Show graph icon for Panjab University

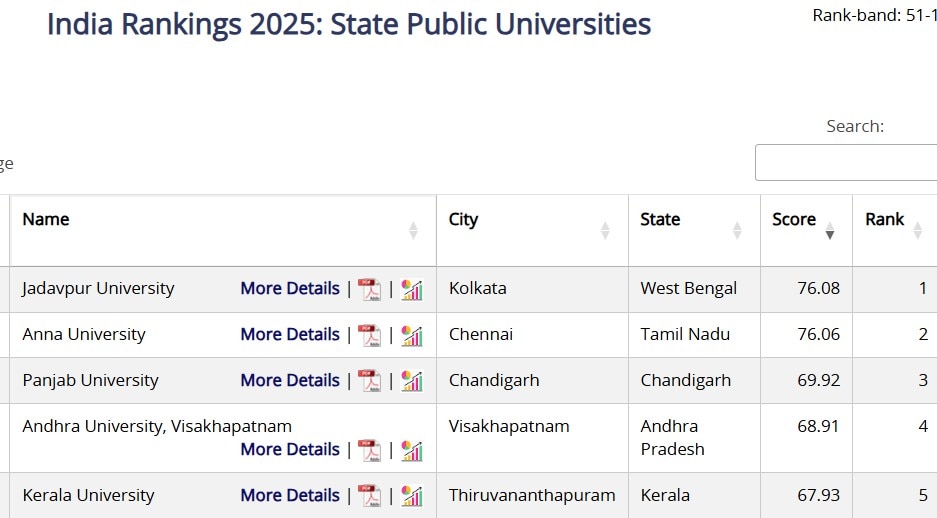click(412, 381)
